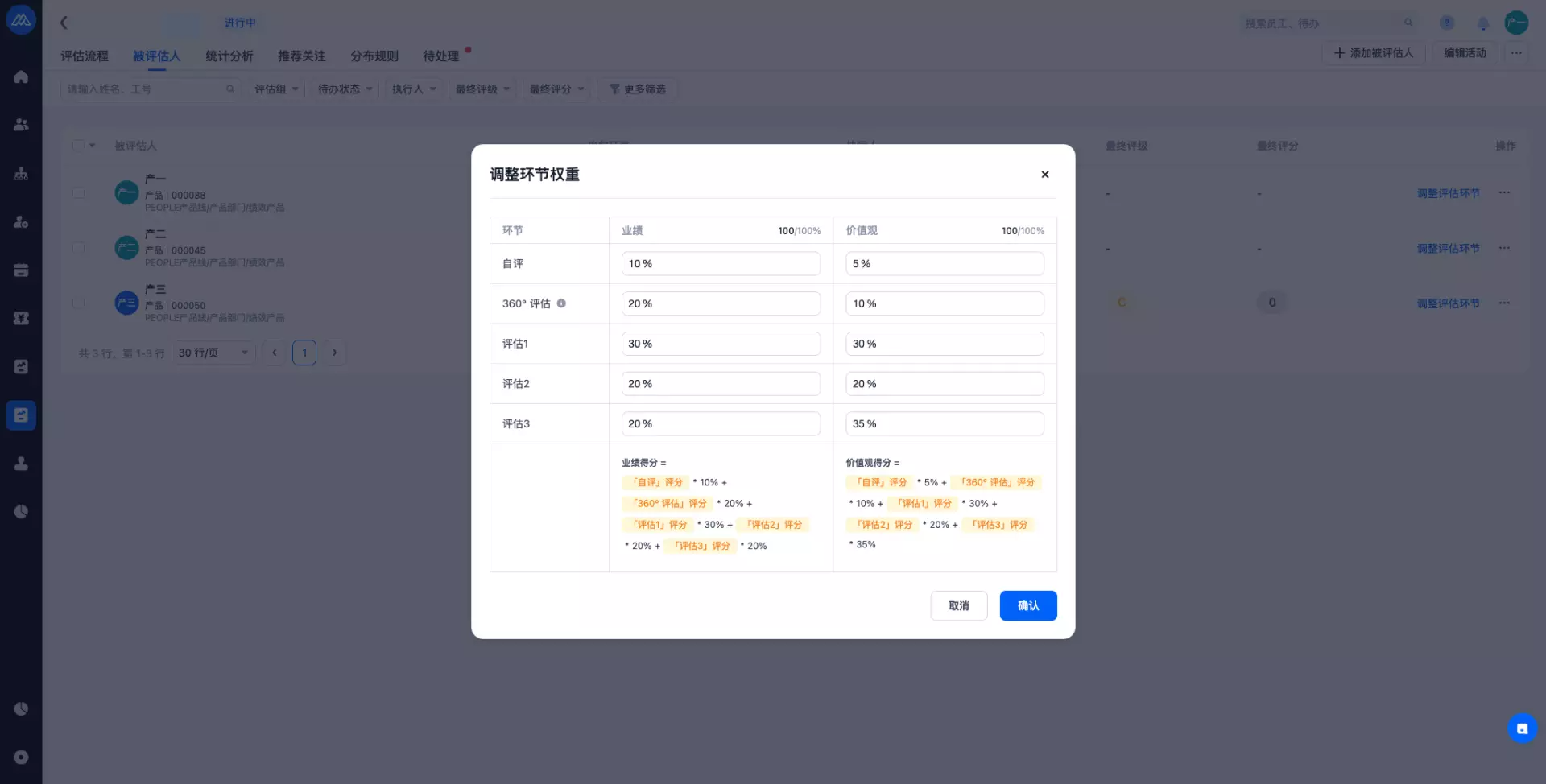Switch to 被评估人 tab
This screenshot has width=1546, height=784.
(157, 56)
